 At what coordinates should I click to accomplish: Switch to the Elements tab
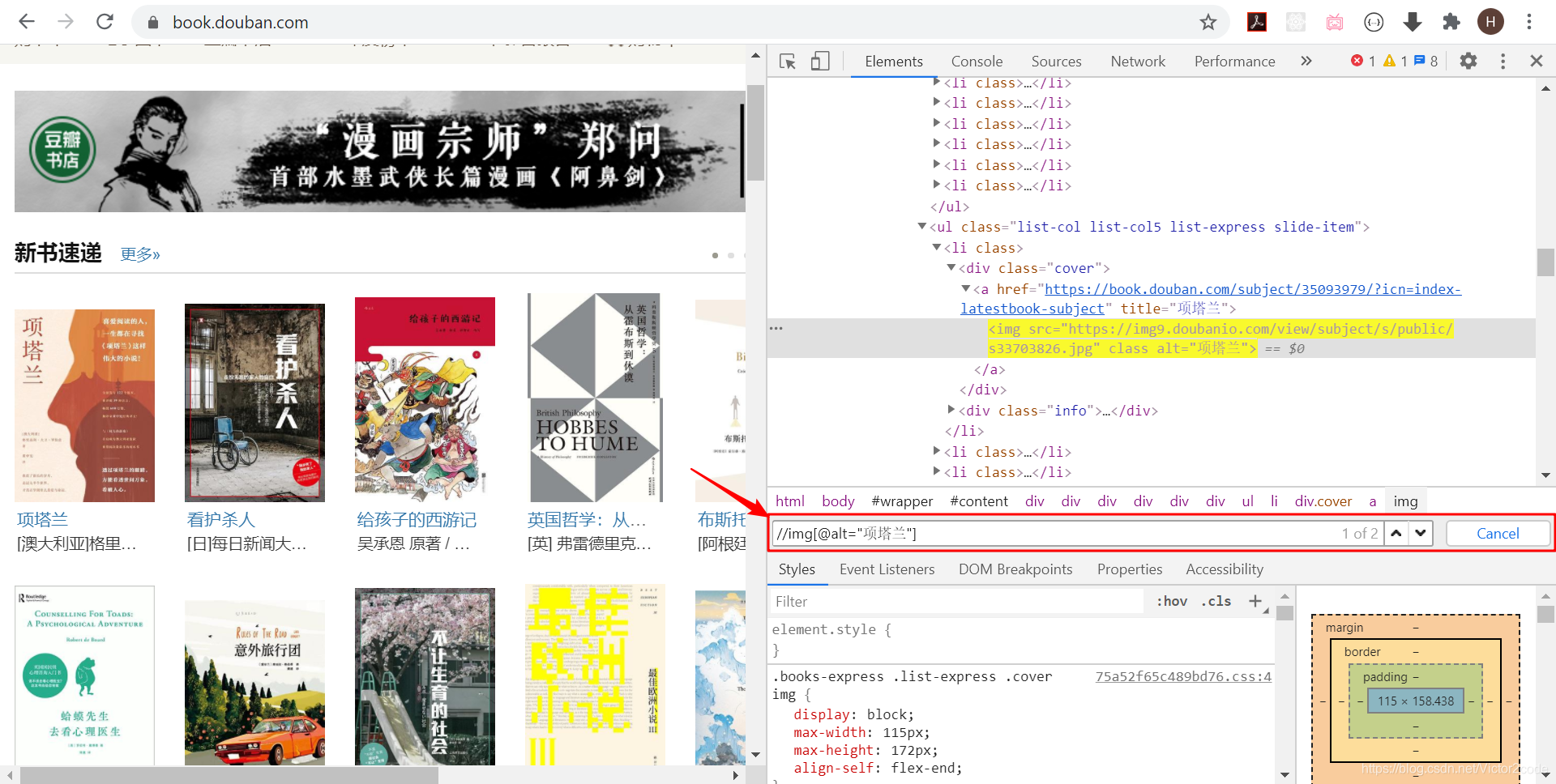point(893,62)
